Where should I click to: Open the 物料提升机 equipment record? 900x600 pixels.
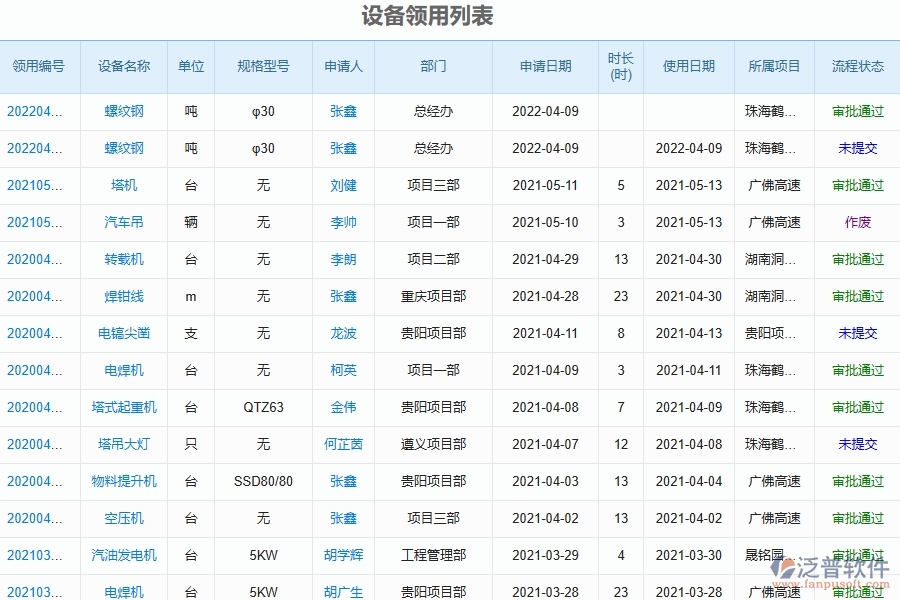[124, 482]
